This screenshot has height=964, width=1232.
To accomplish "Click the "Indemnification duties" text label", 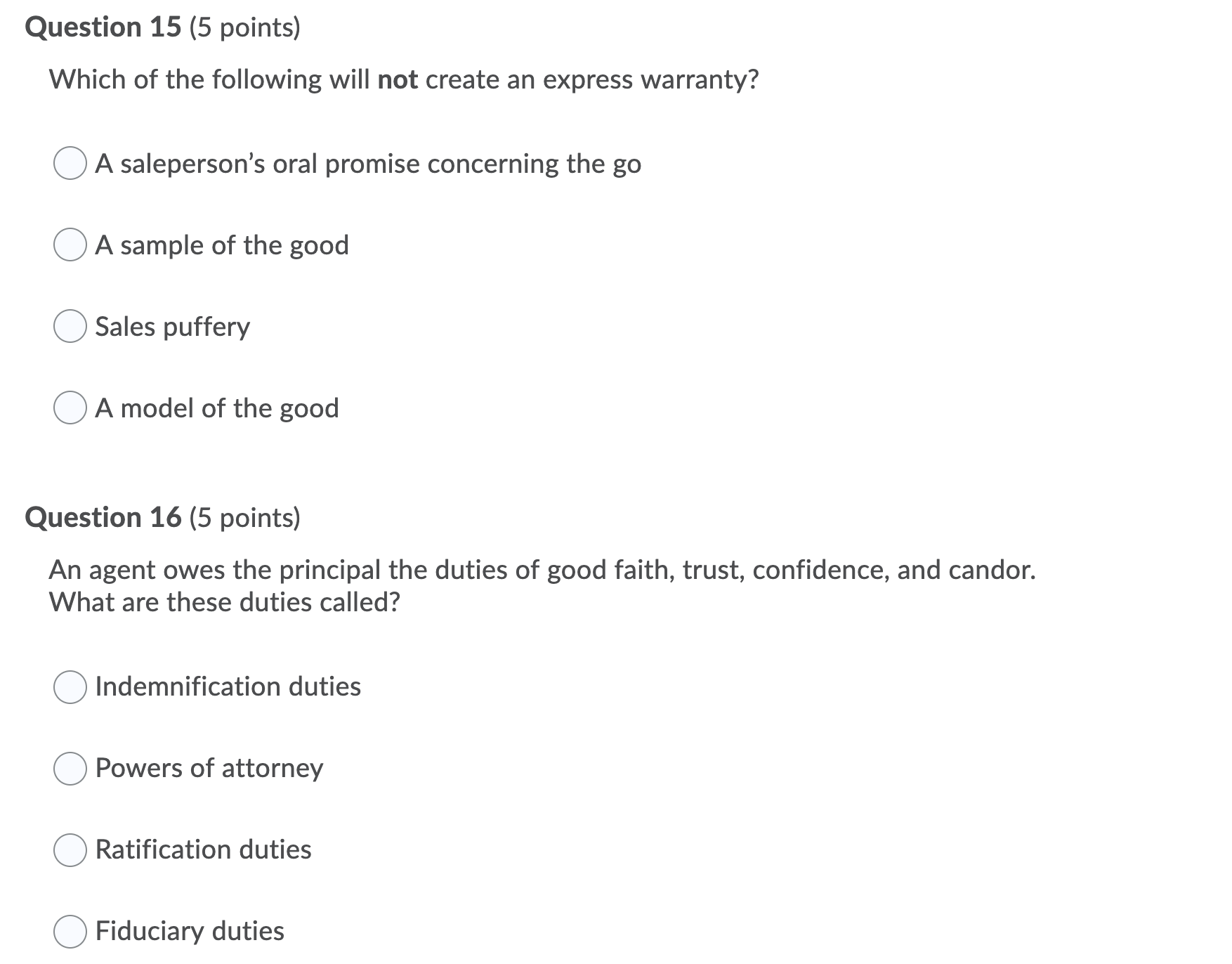I will tap(228, 688).
